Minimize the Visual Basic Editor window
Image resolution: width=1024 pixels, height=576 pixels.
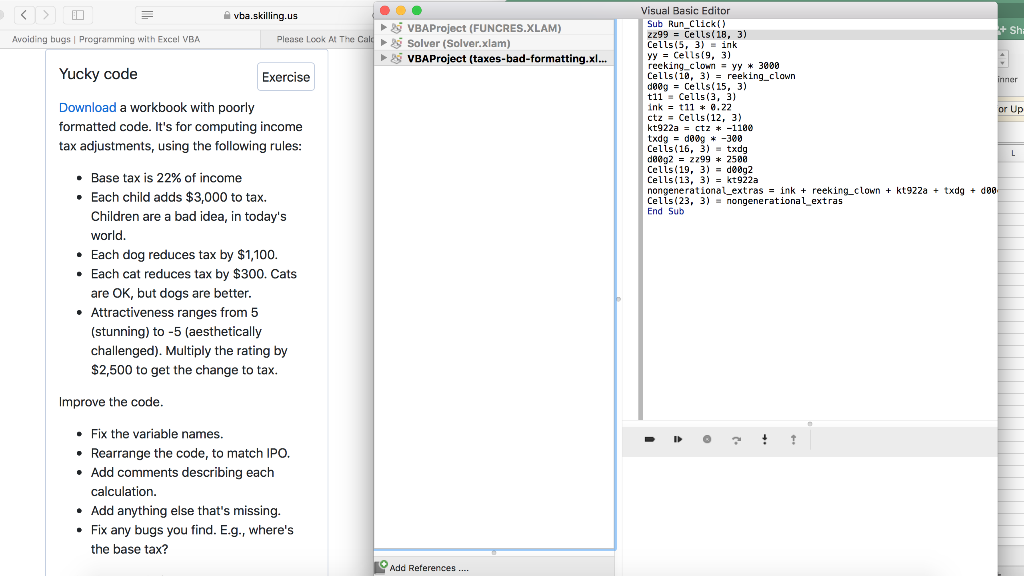[401, 10]
